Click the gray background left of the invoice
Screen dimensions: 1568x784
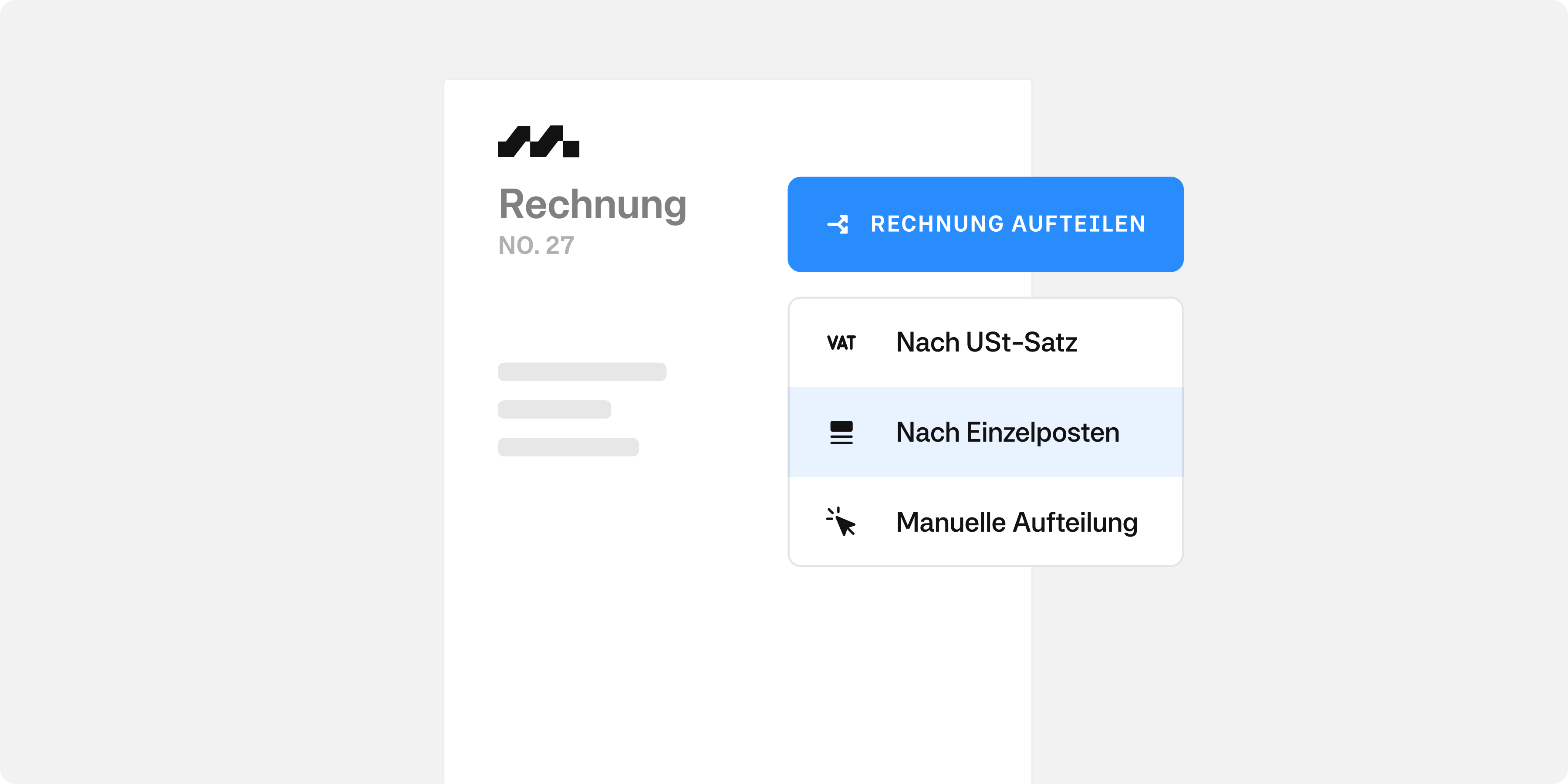[x=219, y=389]
